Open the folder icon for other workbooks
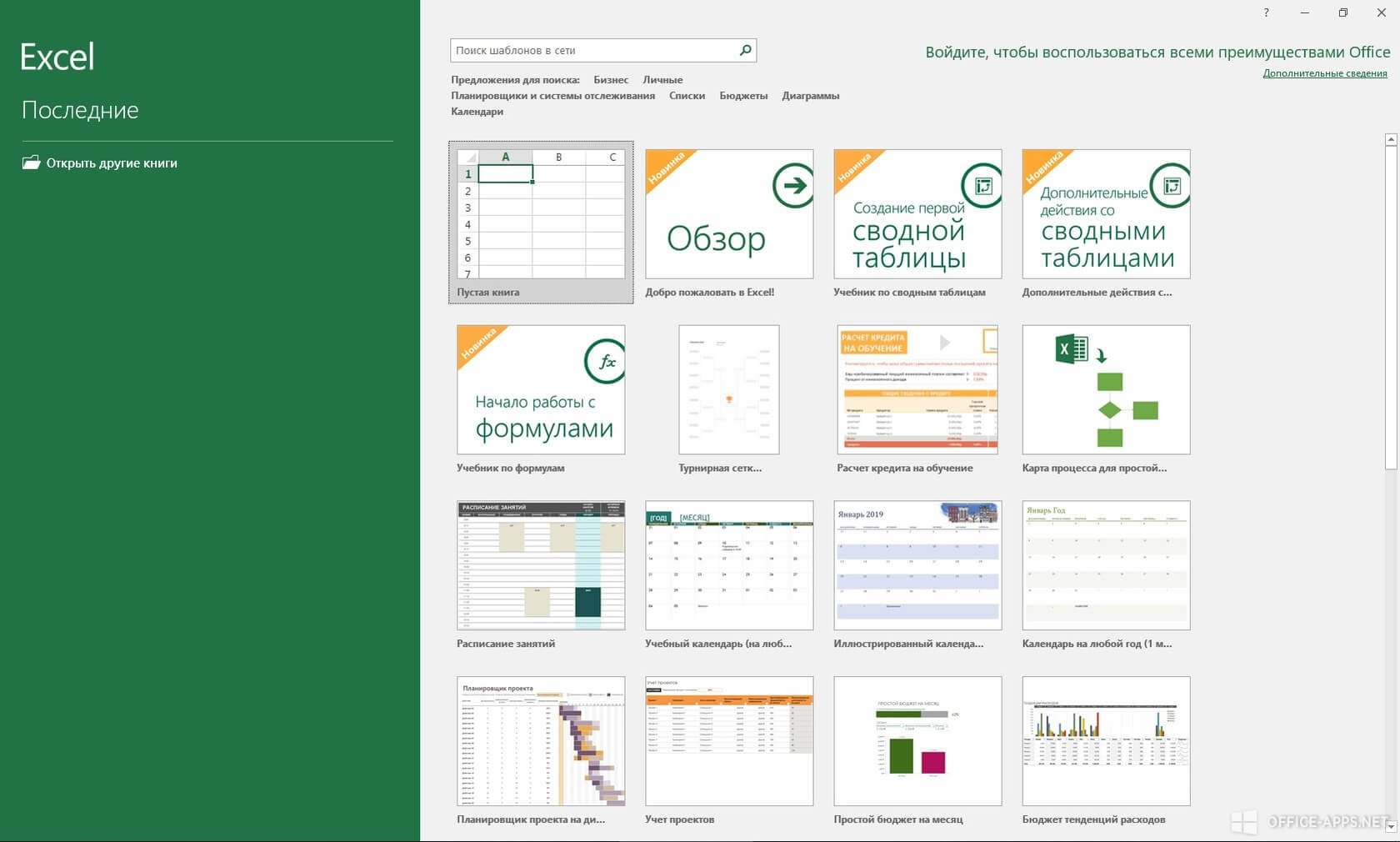 (31, 163)
